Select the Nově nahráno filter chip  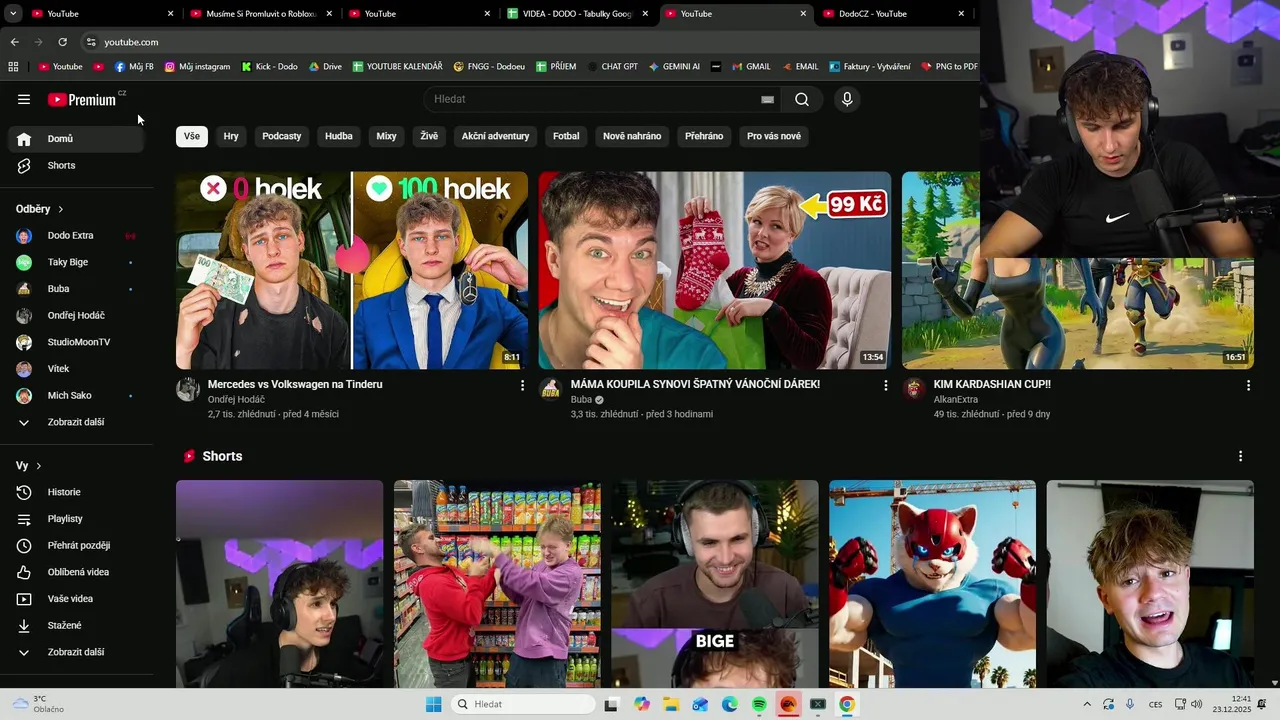632,136
